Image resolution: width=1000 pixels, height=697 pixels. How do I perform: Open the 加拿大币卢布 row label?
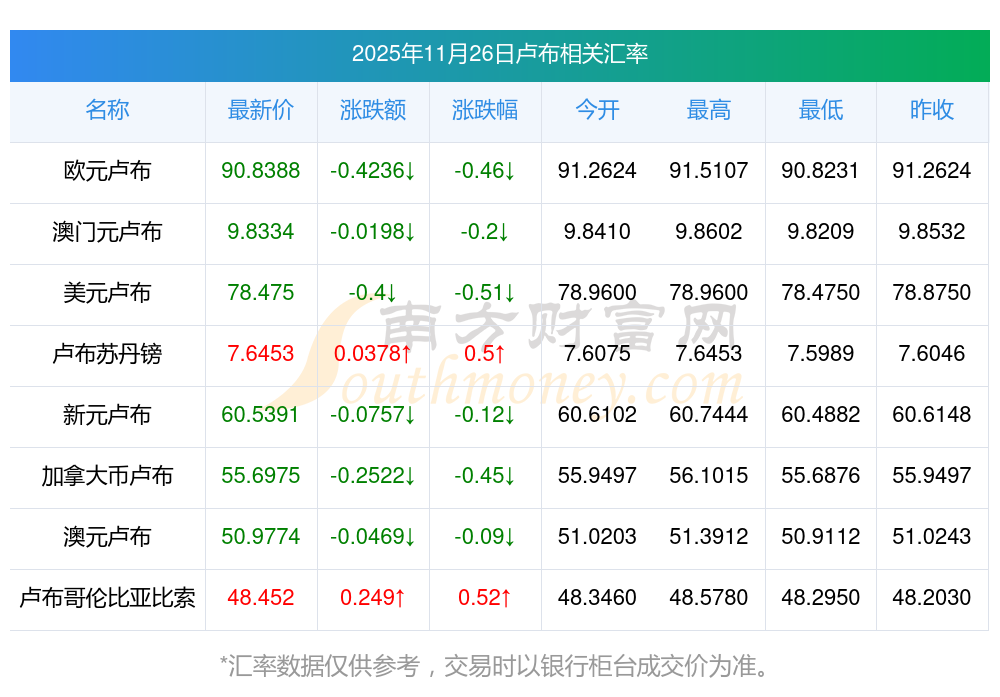(x=107, y=476)
